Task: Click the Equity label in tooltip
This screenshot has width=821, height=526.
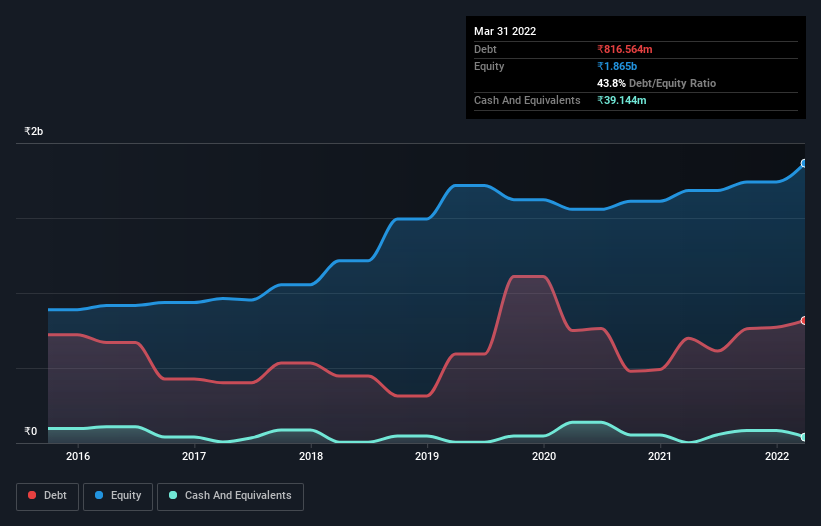Action: 489,66
